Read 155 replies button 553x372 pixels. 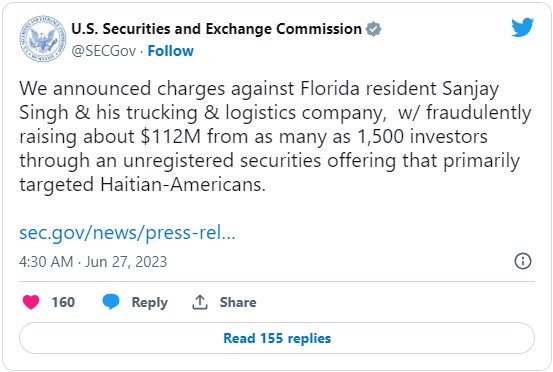click(x=277, y=338)
